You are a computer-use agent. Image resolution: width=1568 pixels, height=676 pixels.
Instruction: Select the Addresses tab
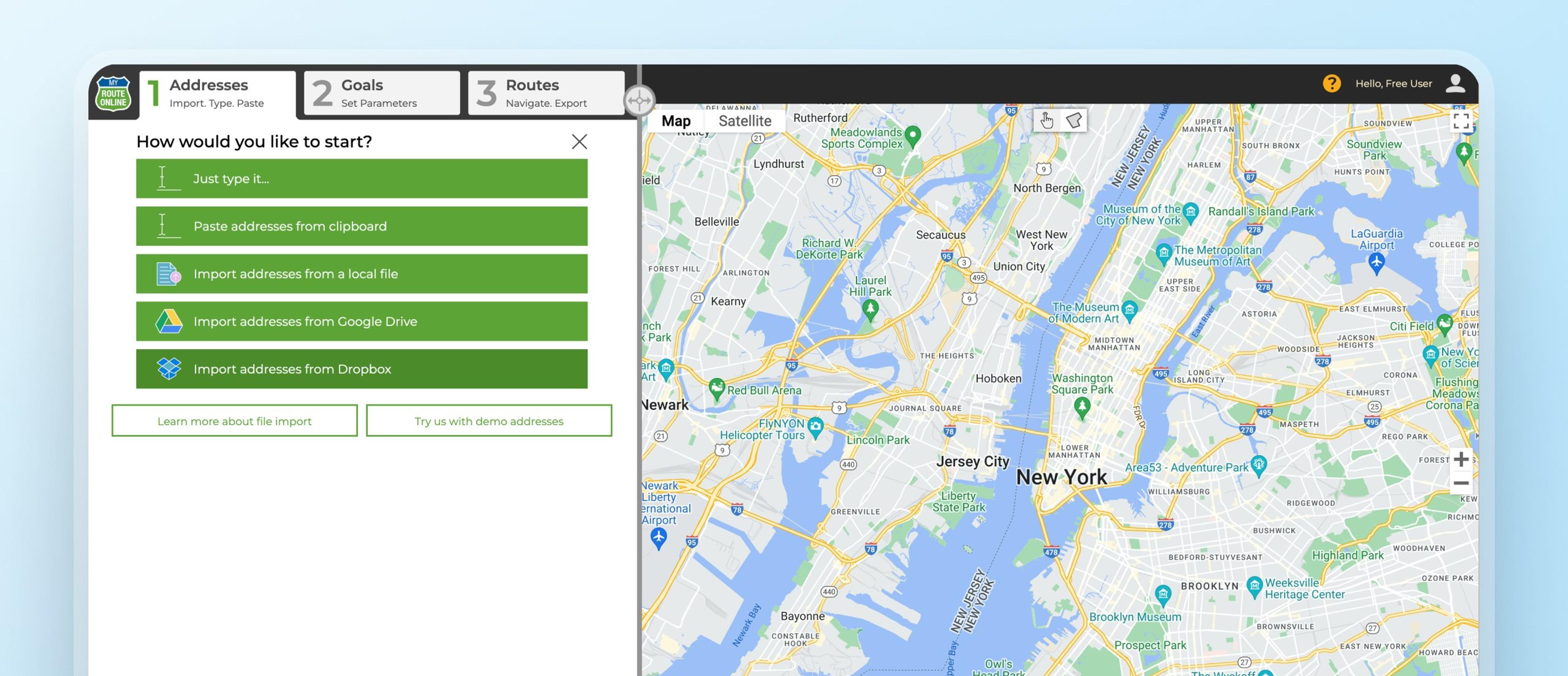(217, 93)
